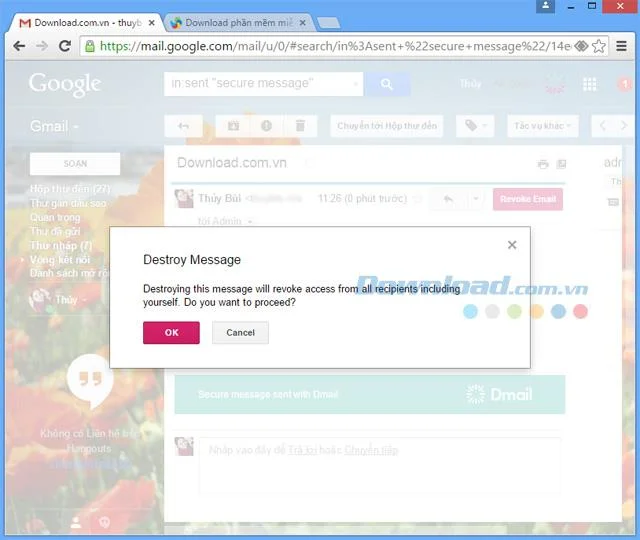Image resolution: width=640 pixels, height=540 pixels.
Task: Close the Download phần mềm tab
Action: [302, 23]
